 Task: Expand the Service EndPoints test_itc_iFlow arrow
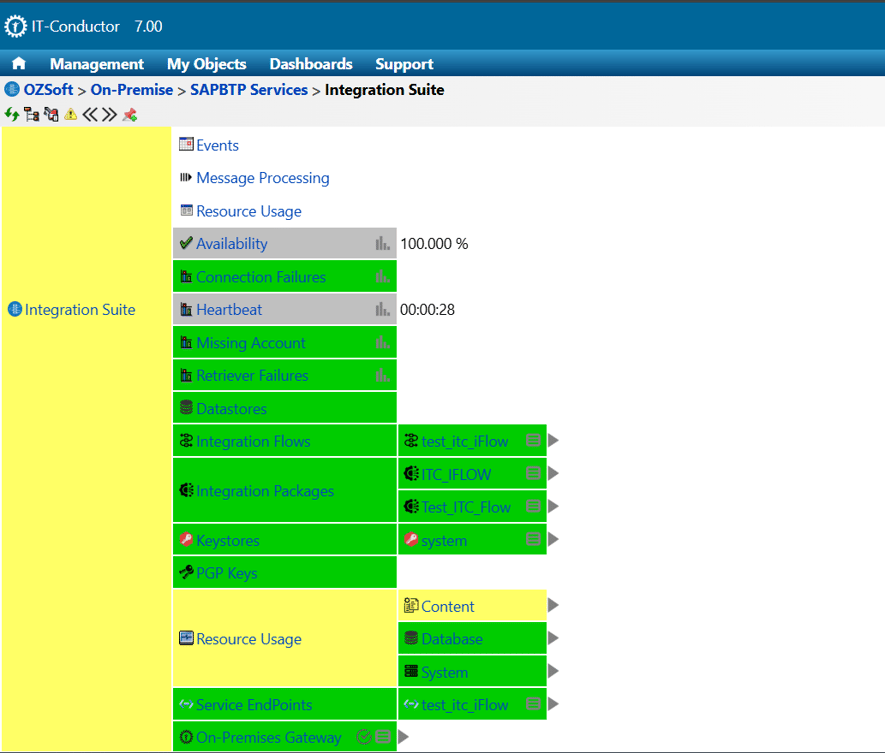click(554, 704)
